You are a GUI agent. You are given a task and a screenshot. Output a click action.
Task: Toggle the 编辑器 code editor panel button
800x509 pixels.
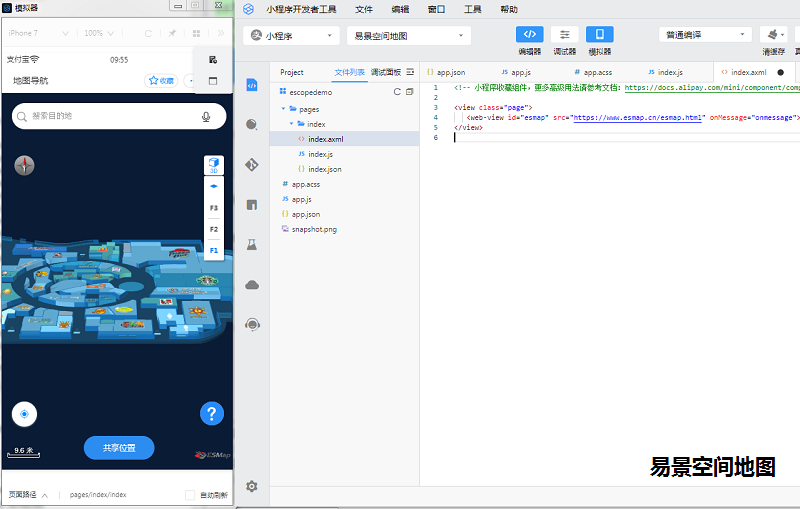tap(530, 35)
